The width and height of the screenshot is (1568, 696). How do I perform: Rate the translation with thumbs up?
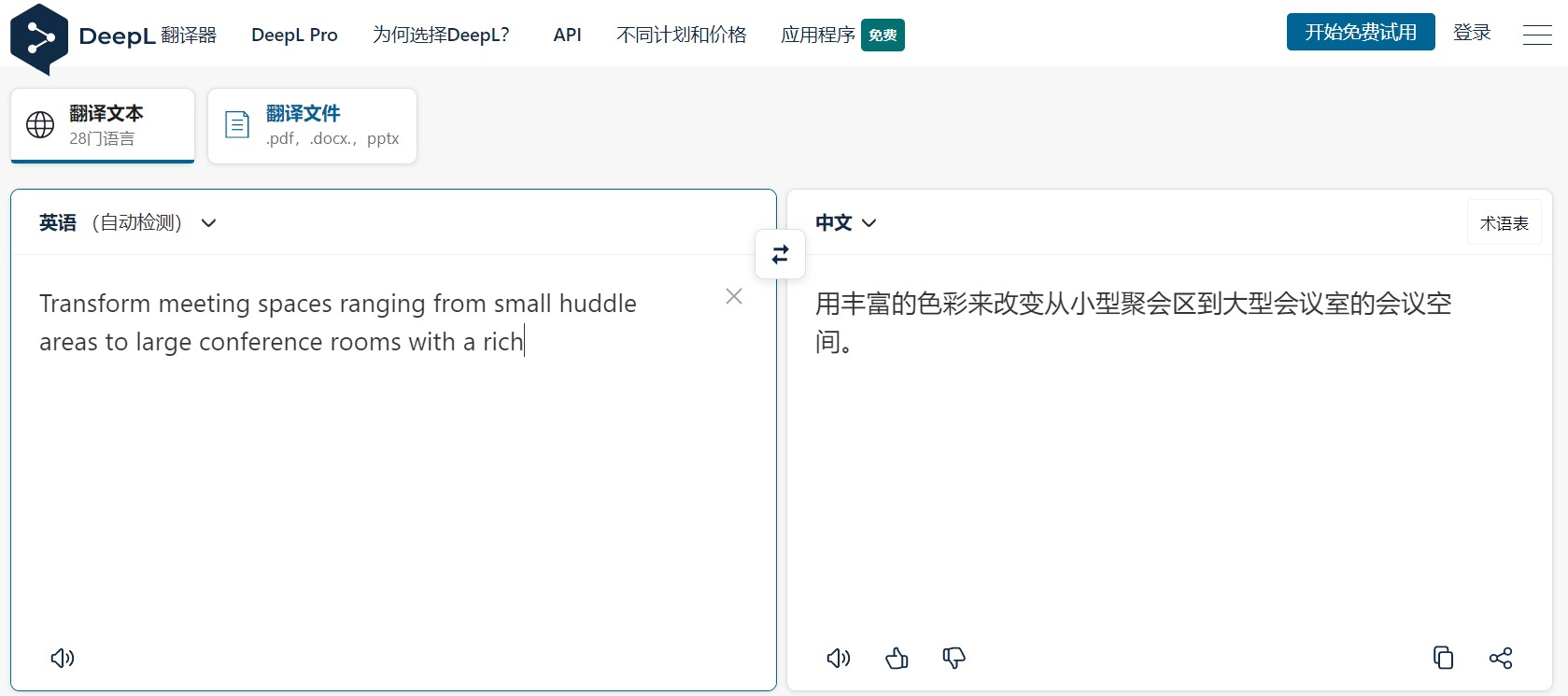pyautogui.click(x=896, y=658)
